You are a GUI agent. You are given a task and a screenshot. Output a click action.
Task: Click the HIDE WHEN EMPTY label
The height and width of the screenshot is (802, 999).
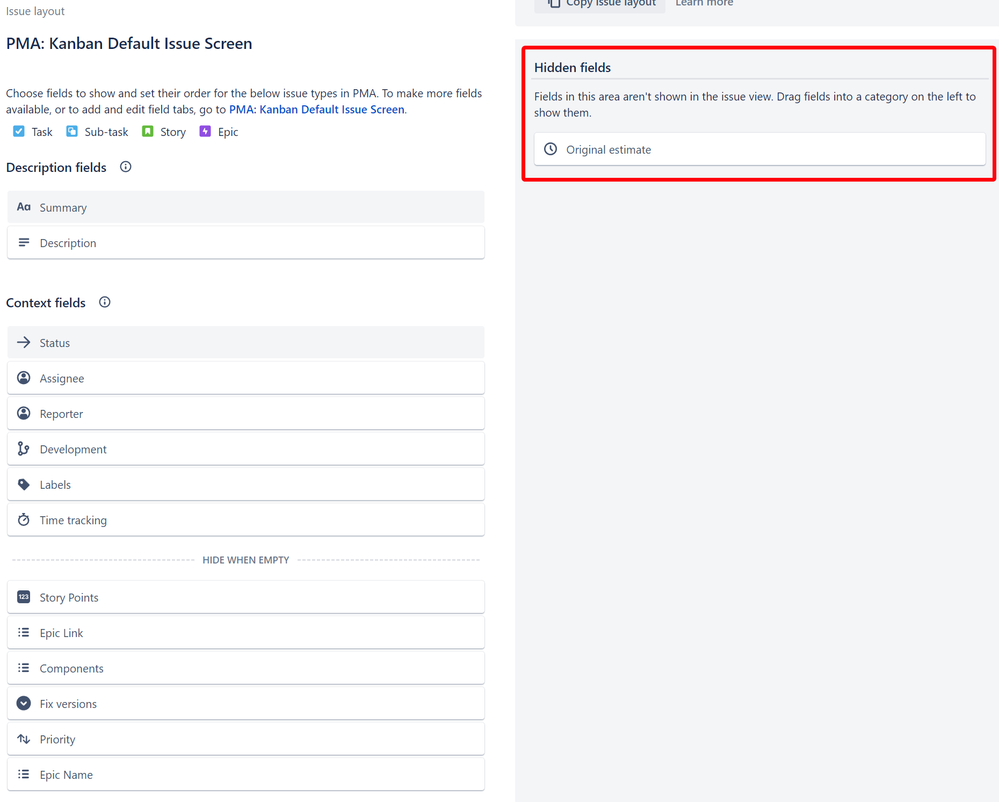246,560
